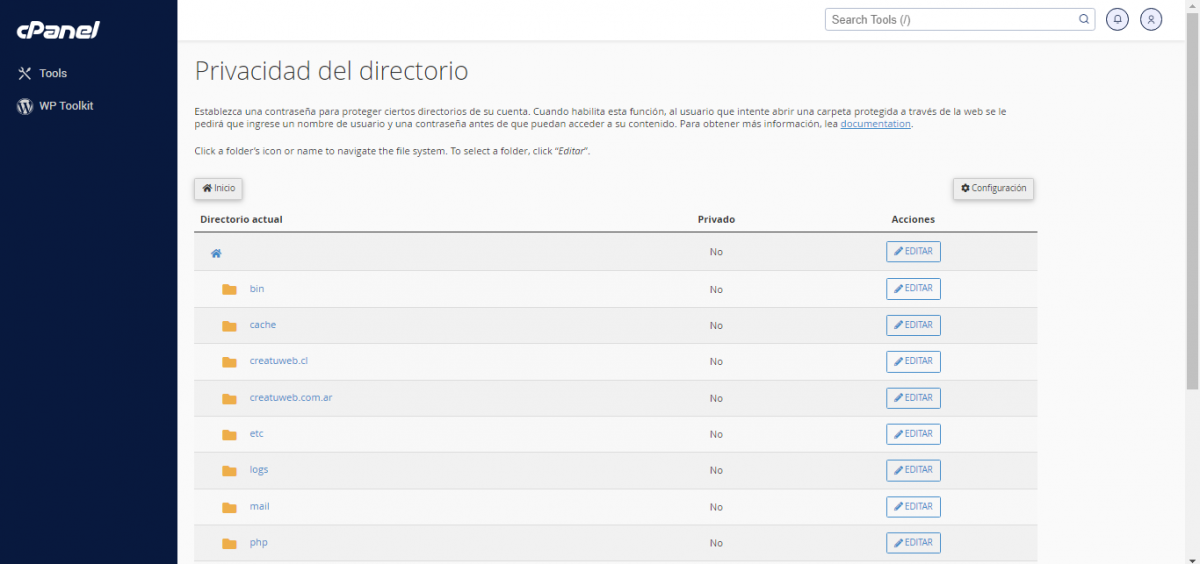1200x564 pixels.
Task: Click the WP Toolkit WordPress icon
Action: [25, 106]
